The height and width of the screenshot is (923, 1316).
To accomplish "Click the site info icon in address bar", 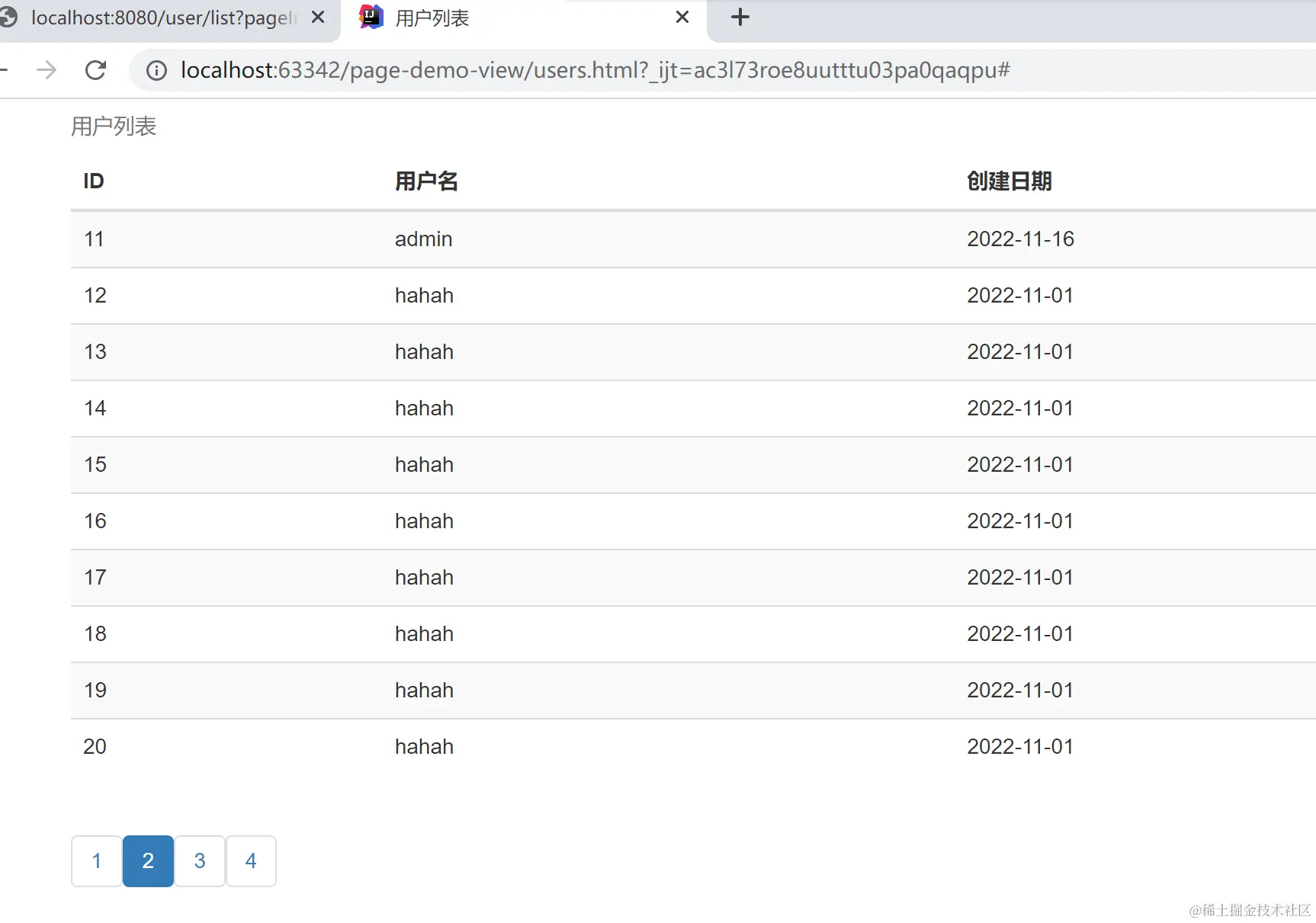I will (x=156, y=71).
